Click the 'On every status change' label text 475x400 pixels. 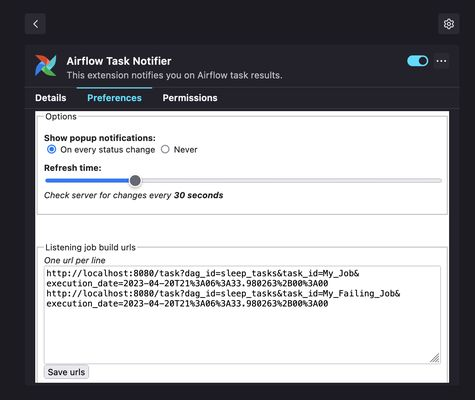[108, 150]
